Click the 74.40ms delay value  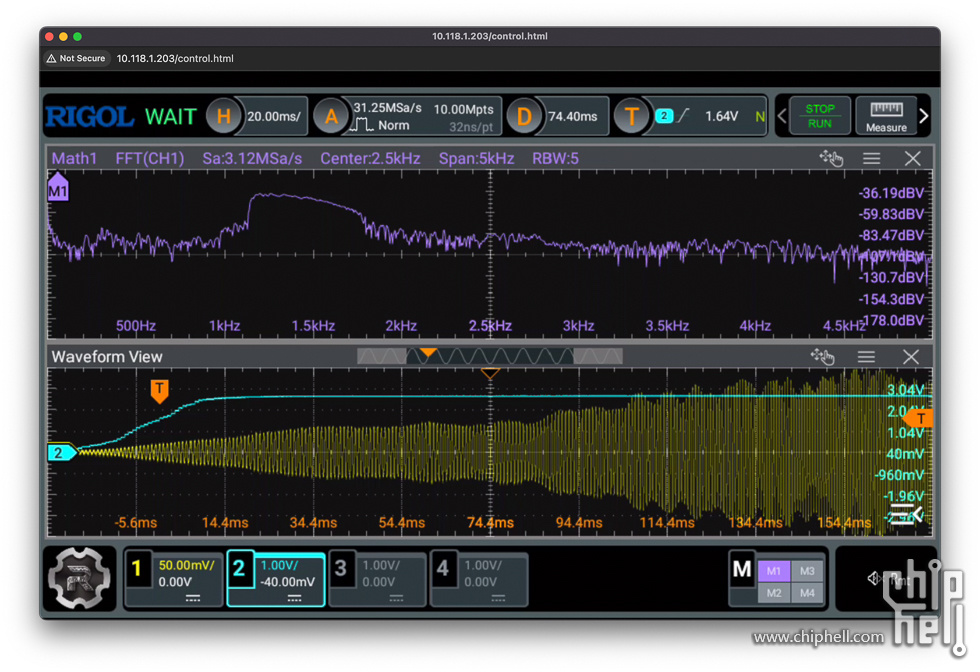(572, 116)
